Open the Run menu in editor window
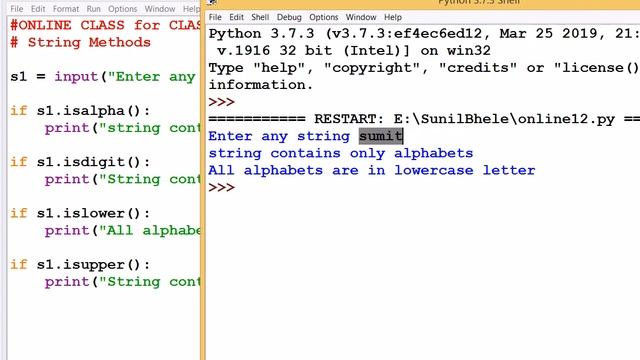This screenshot has width=640, height=360. tap(93, 9)
